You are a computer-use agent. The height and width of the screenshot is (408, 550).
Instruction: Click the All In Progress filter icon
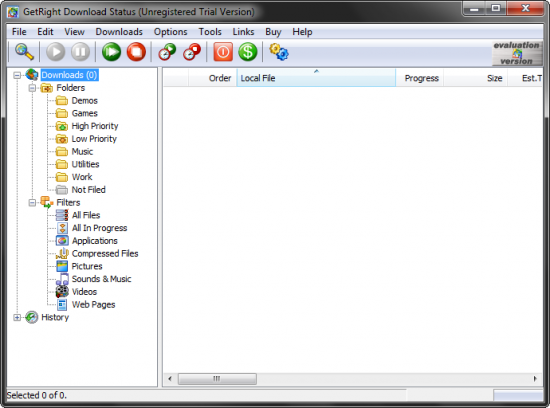[62, 228]
